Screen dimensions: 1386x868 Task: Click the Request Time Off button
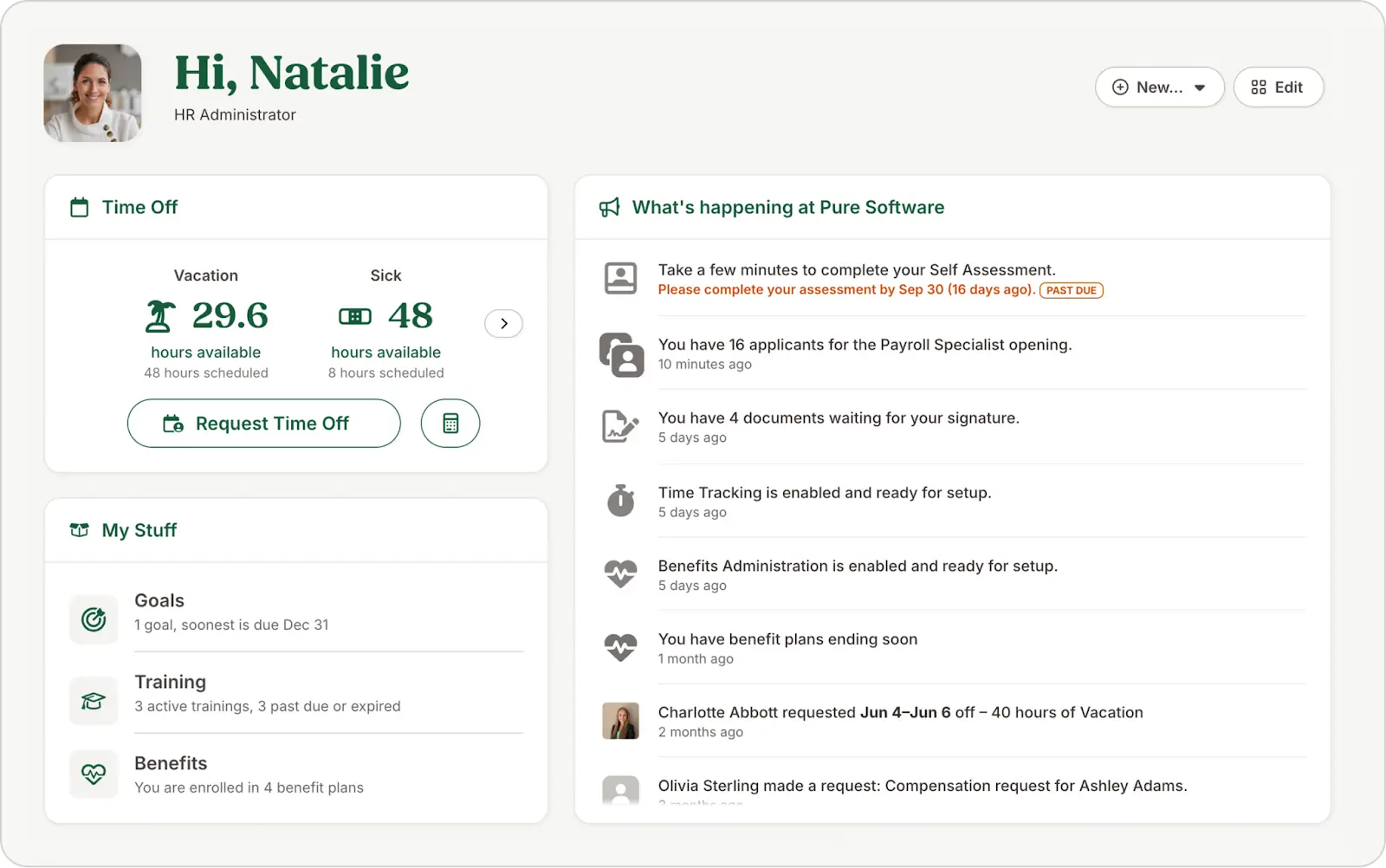(x=263, y=424)
